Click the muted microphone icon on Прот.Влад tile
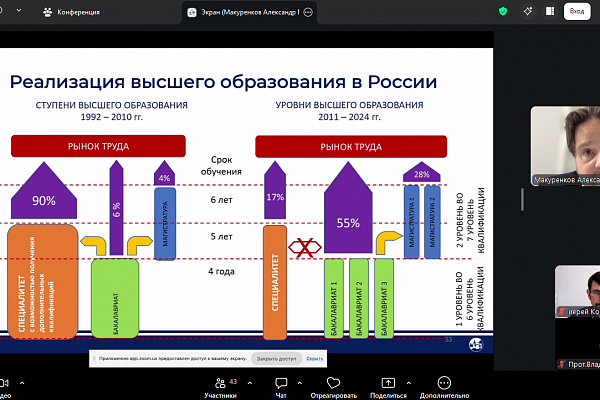This screenshot has height=400, width=600. point(561,364)
